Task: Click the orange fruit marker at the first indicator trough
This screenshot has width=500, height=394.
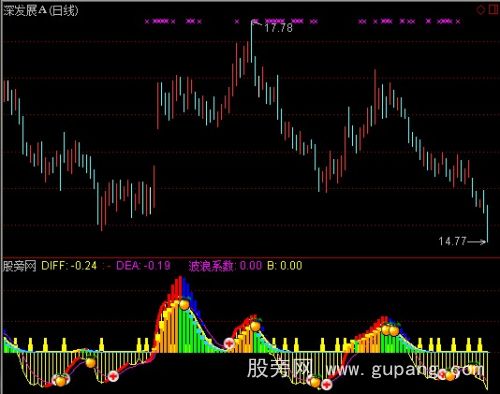Action: [61, 380]
